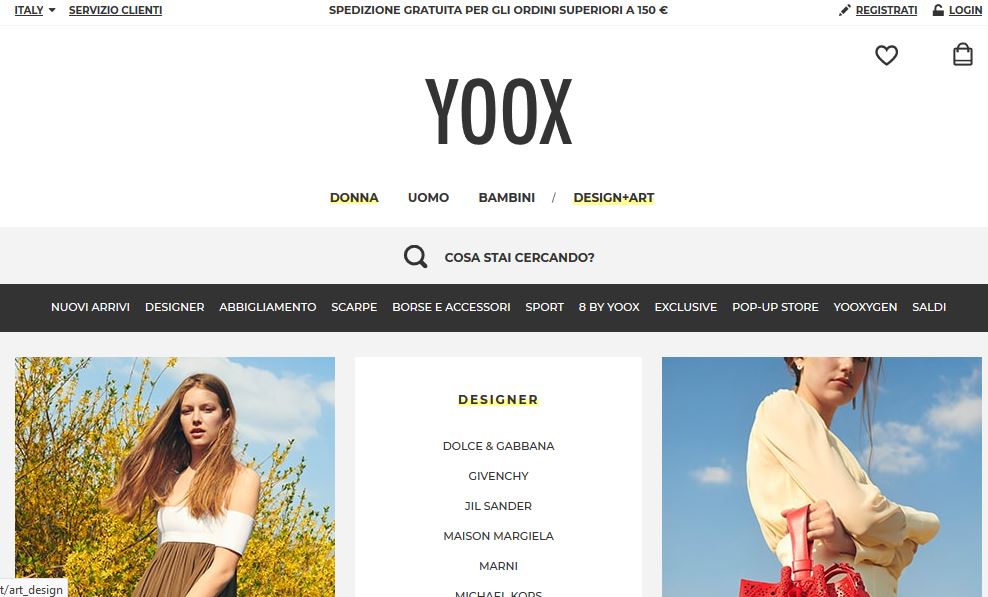Click the padlock icon beside Login

(938, 10)
